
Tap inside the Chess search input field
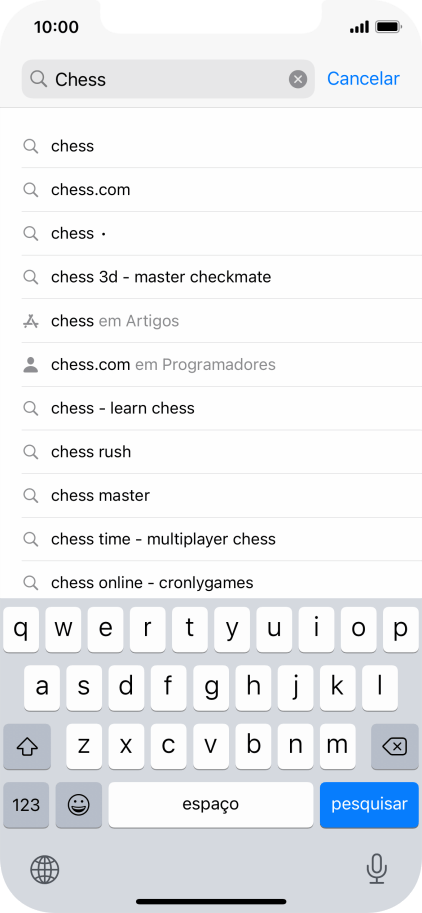tap(168, 79)
